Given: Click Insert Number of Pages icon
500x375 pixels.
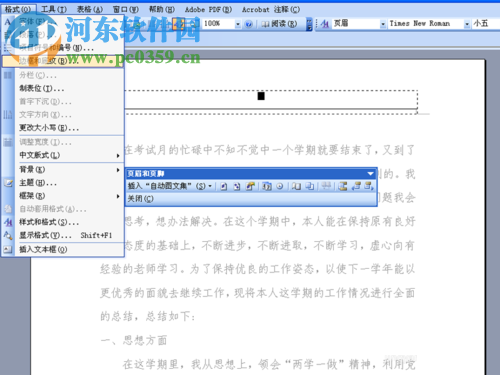Looking at the screenshot, I should (x=237, y=186).
